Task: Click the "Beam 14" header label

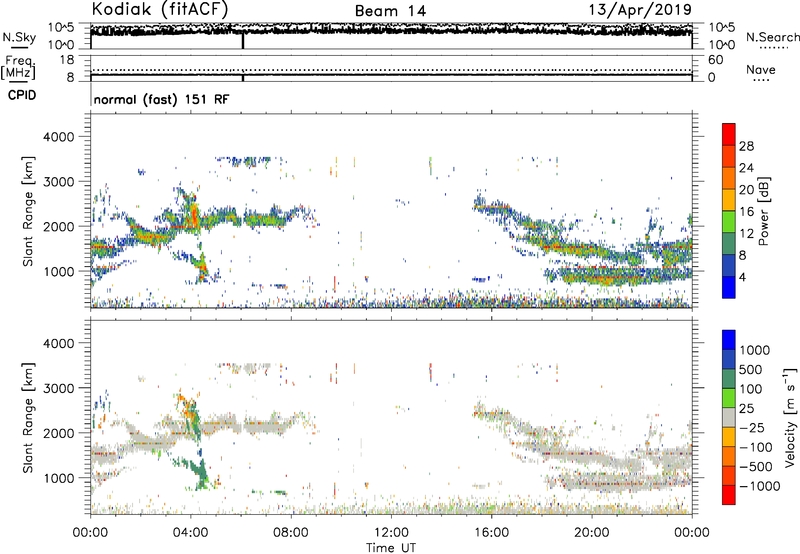Action: coord(390,11)
